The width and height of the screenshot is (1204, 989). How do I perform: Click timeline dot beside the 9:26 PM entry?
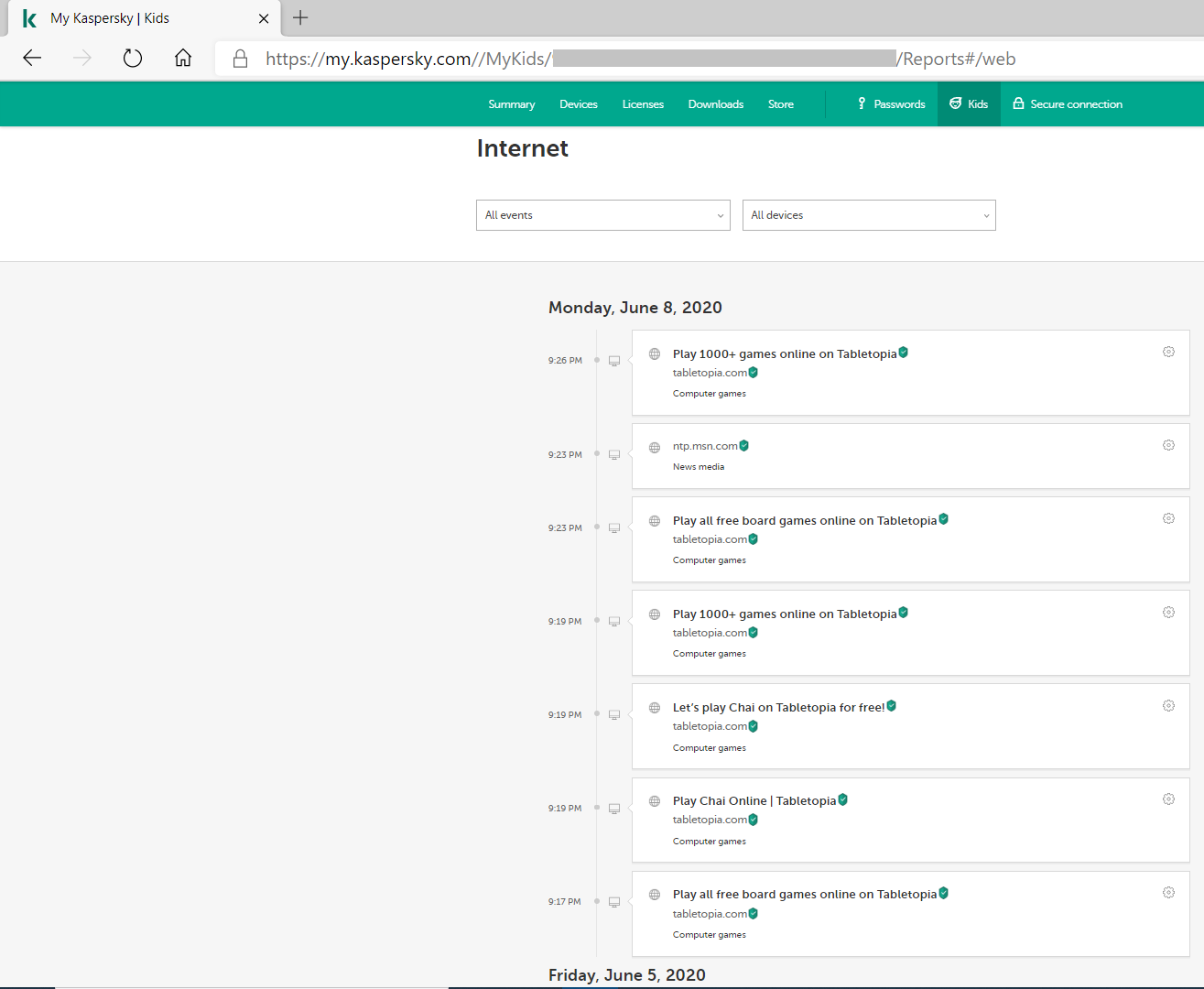point(597,360)
